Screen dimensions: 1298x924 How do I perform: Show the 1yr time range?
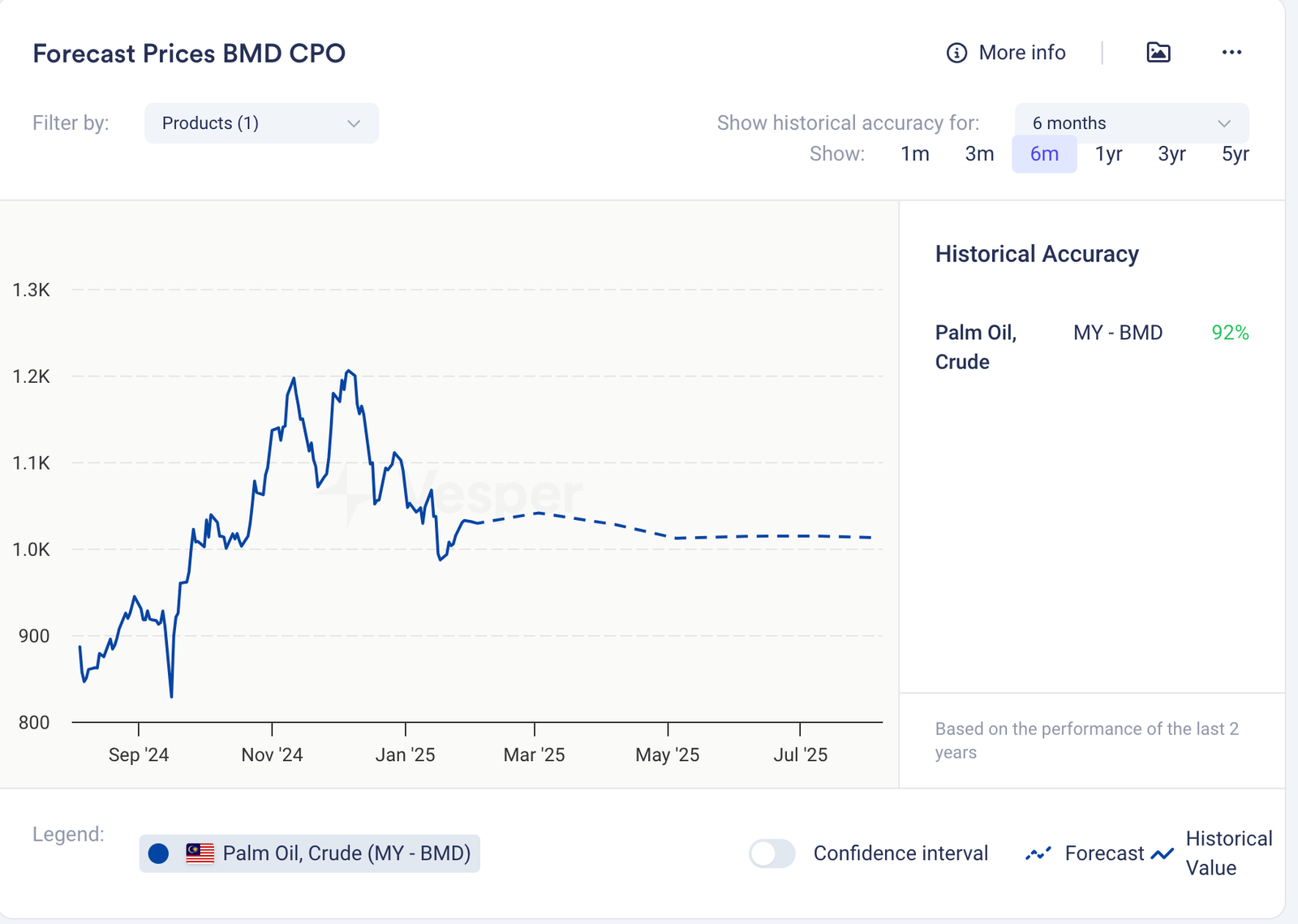[x=1108, y=154]
